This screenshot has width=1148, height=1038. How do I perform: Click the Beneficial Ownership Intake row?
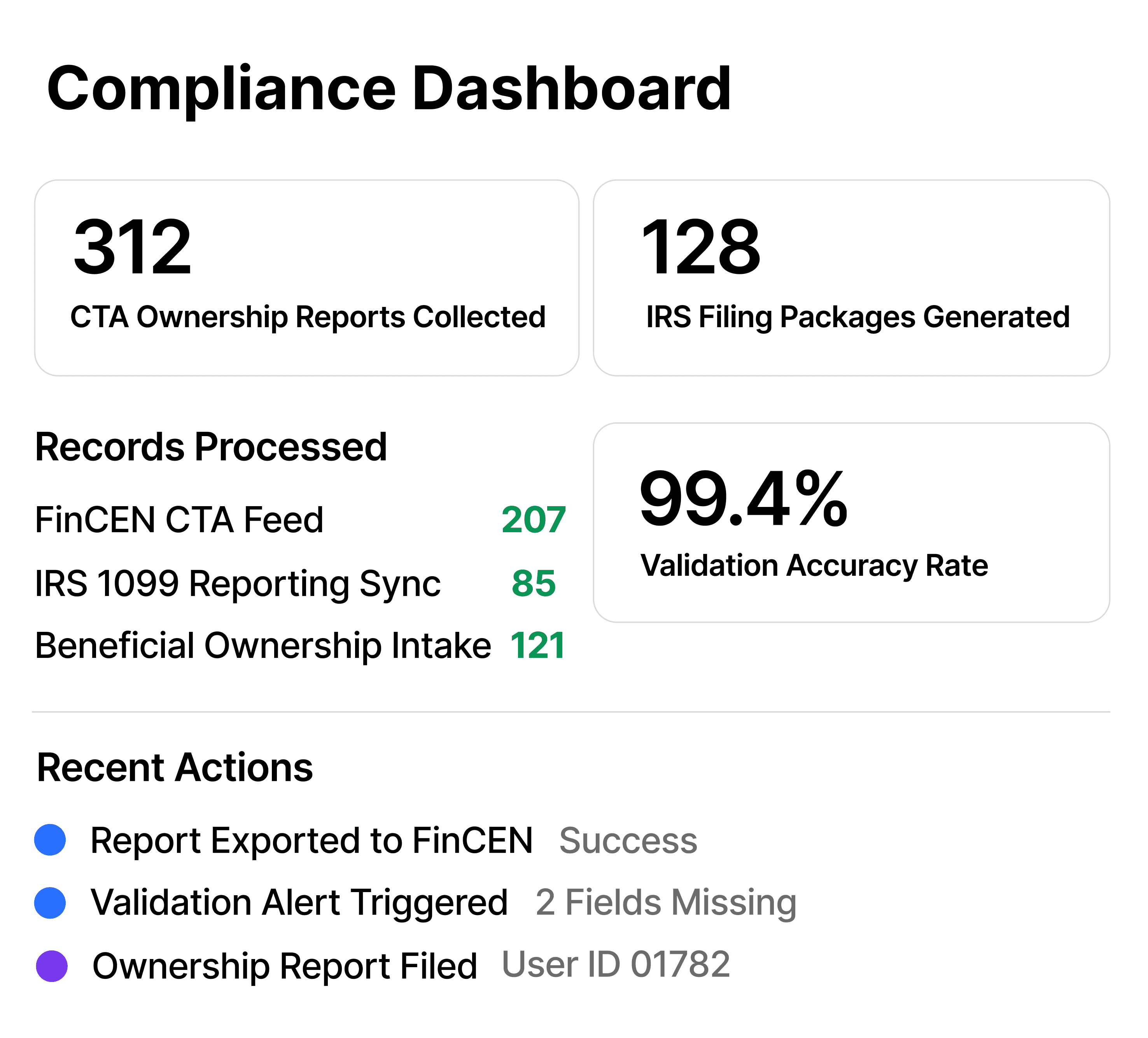(301, 645)
